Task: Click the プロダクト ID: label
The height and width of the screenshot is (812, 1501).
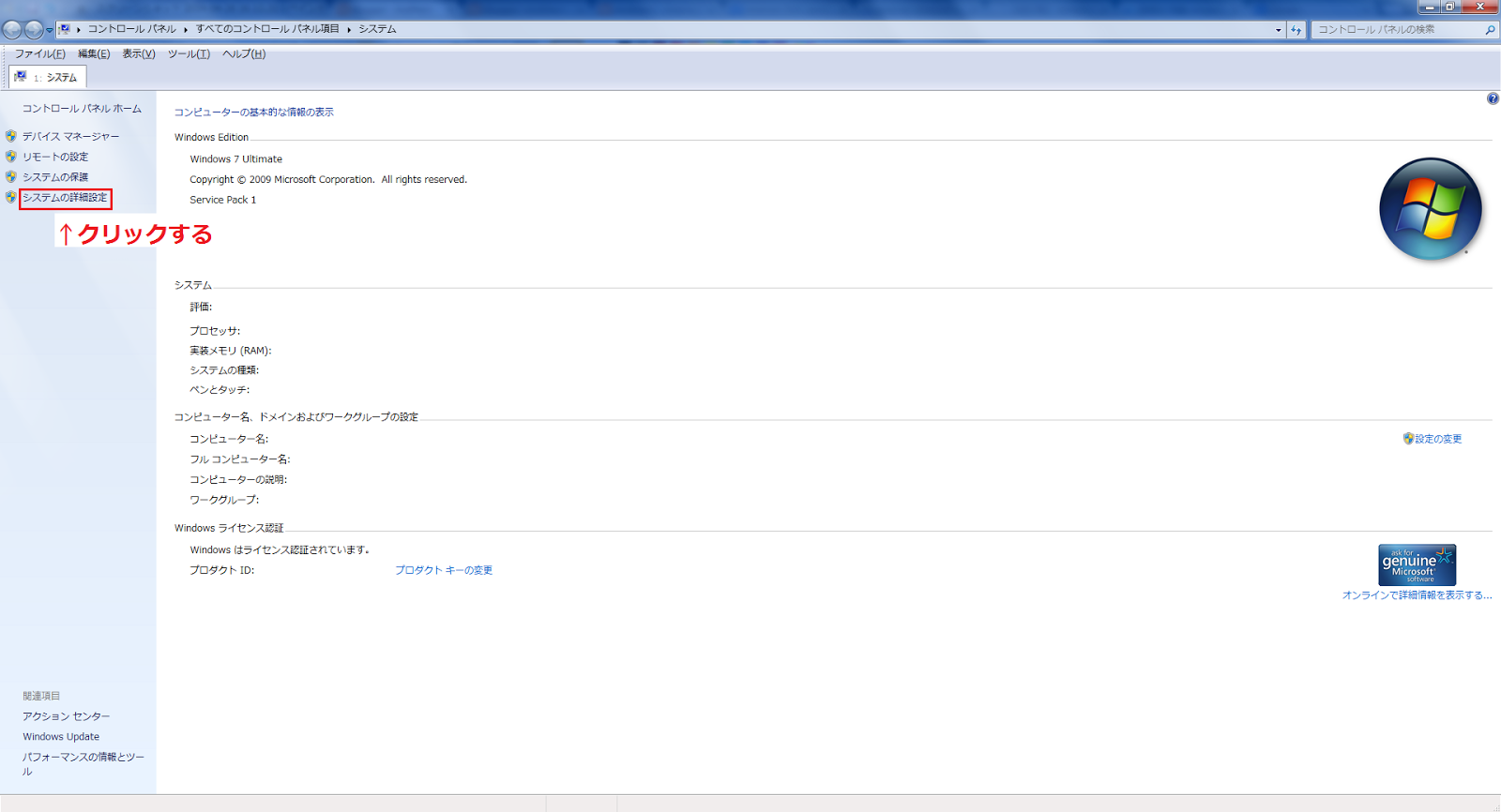Action: pos(222,570)
